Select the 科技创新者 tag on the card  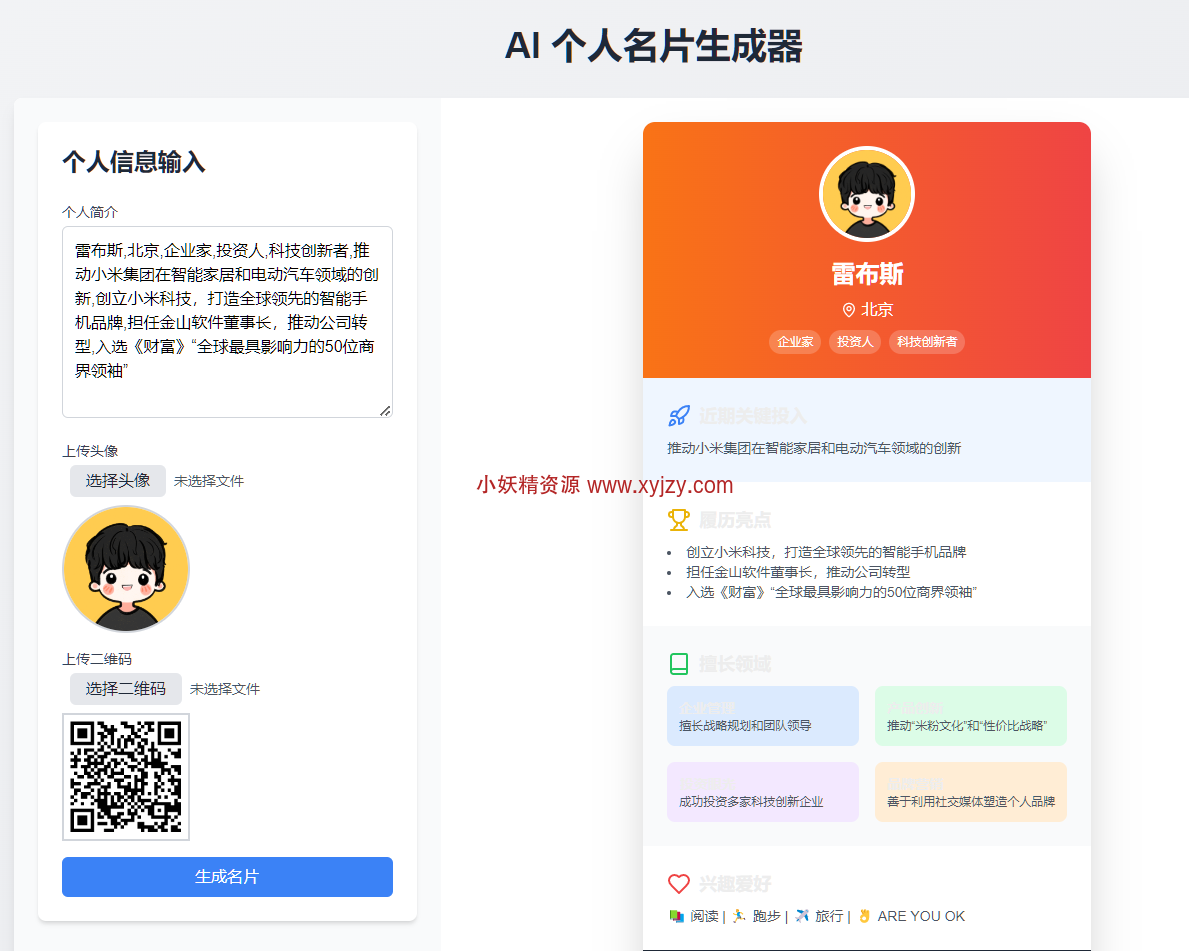[x=927, y=342]
